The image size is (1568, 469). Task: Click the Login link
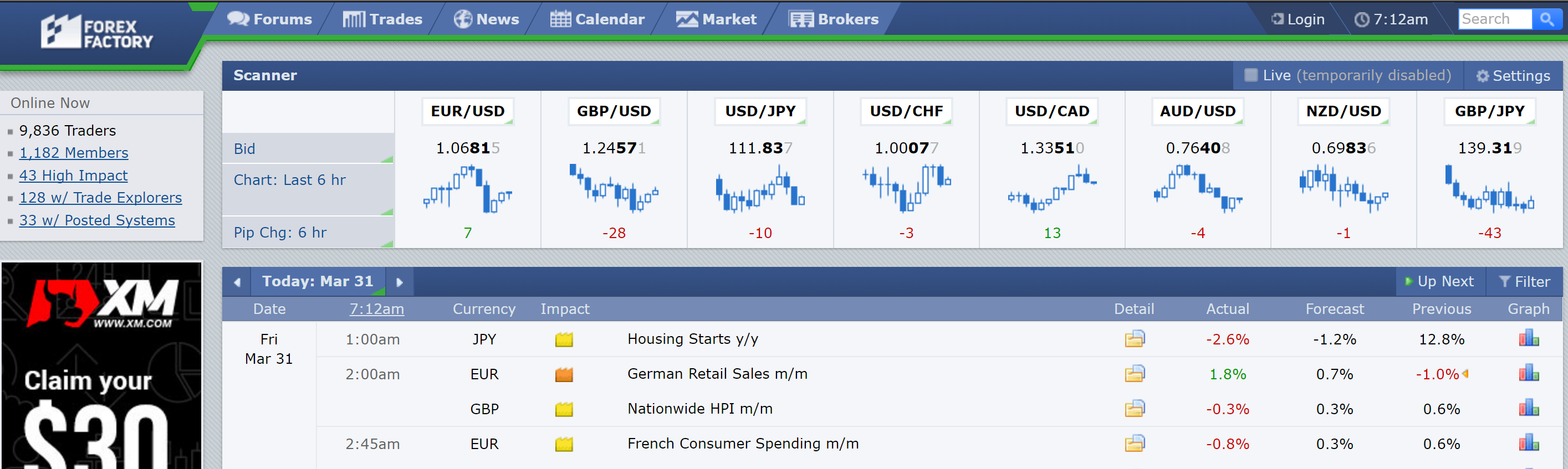(x=1298, y=19)
